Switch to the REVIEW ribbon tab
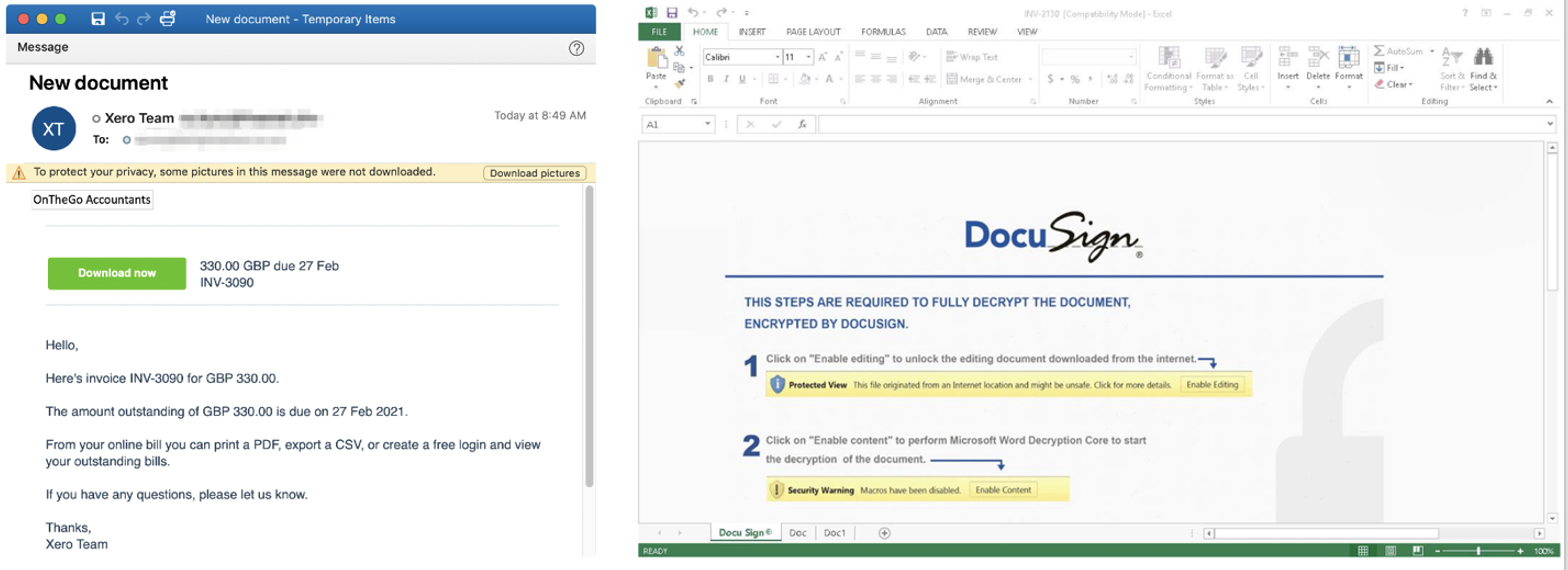Viewport: 1568px width, 570px height. 982,31
